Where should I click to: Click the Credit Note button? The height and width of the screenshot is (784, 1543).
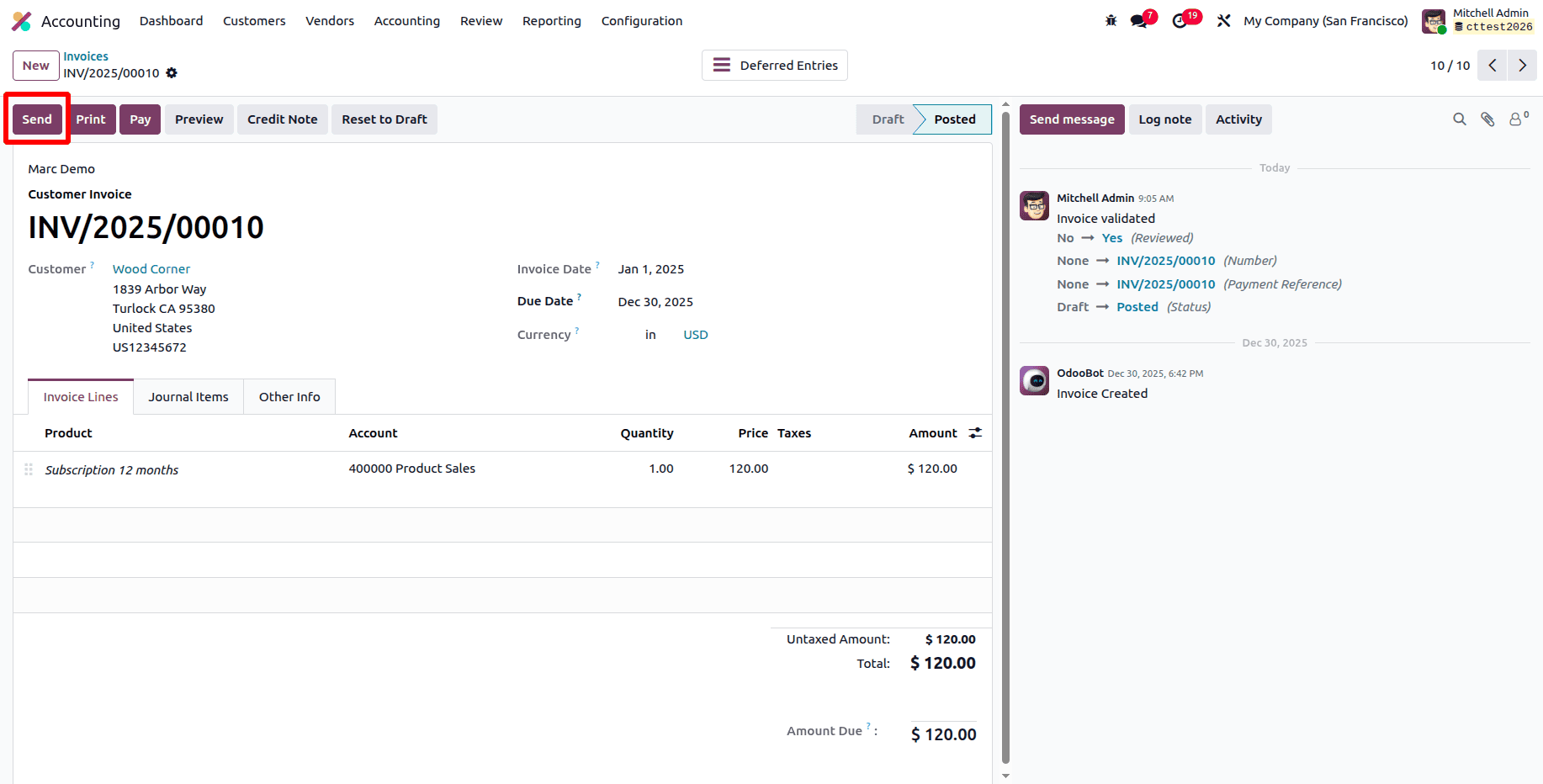click(x=282, y=119)
